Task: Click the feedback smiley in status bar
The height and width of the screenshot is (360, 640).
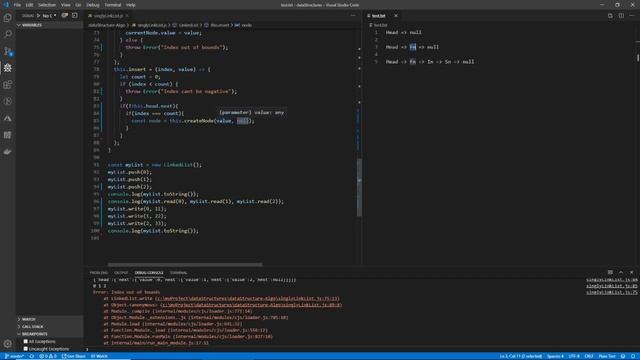Action: 623,356
